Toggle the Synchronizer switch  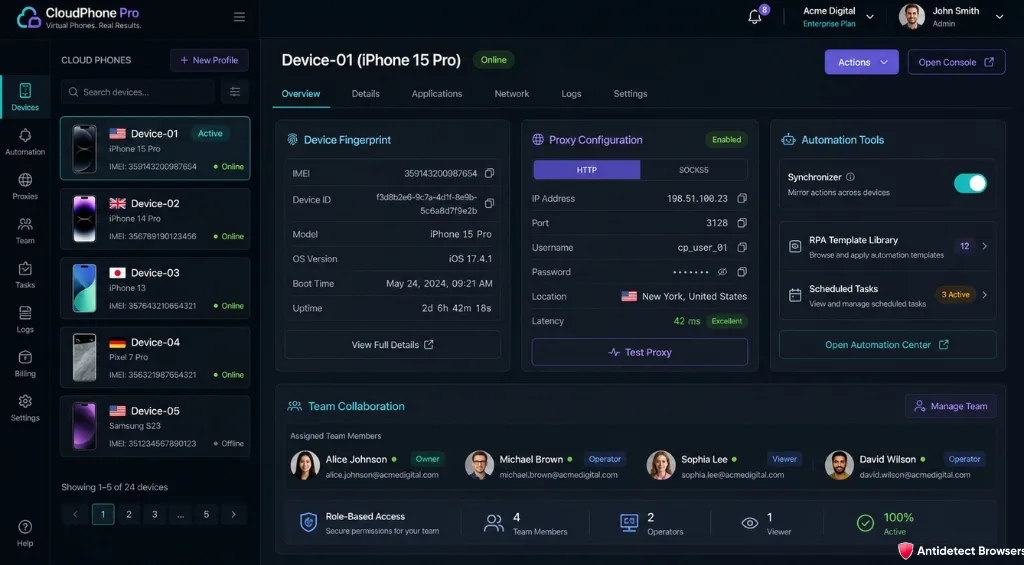970,184
